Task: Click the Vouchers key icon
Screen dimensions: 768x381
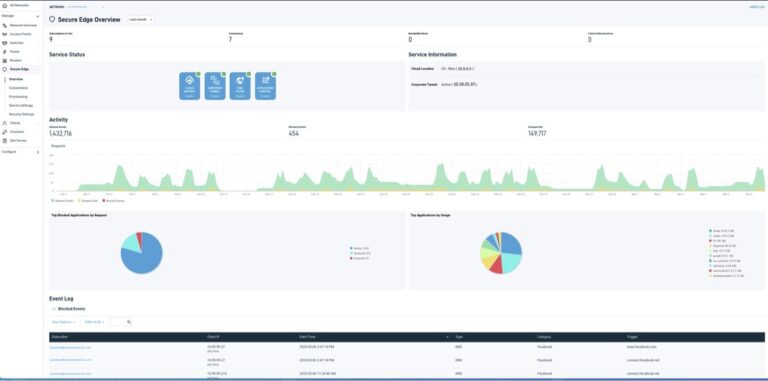Action: point(4,132)
